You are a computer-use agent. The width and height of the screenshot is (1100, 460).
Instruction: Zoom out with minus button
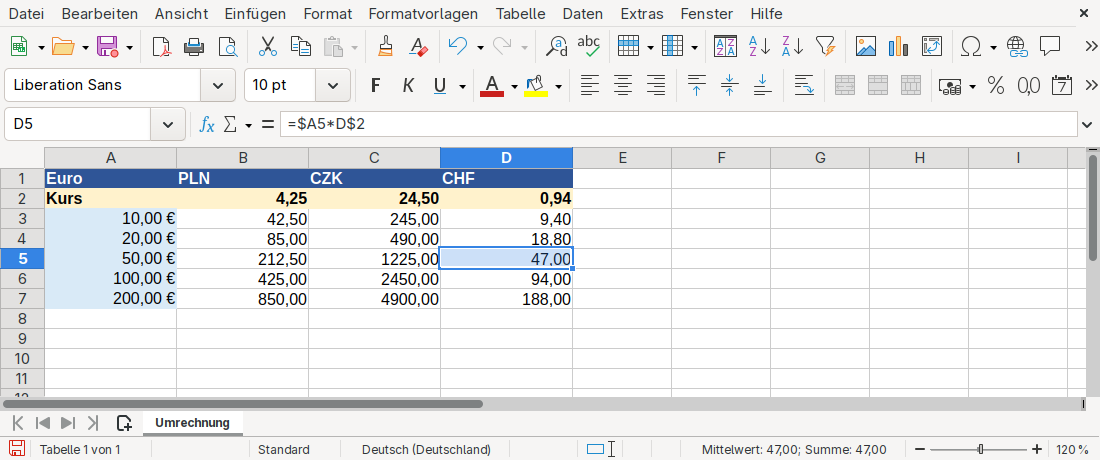920,449
